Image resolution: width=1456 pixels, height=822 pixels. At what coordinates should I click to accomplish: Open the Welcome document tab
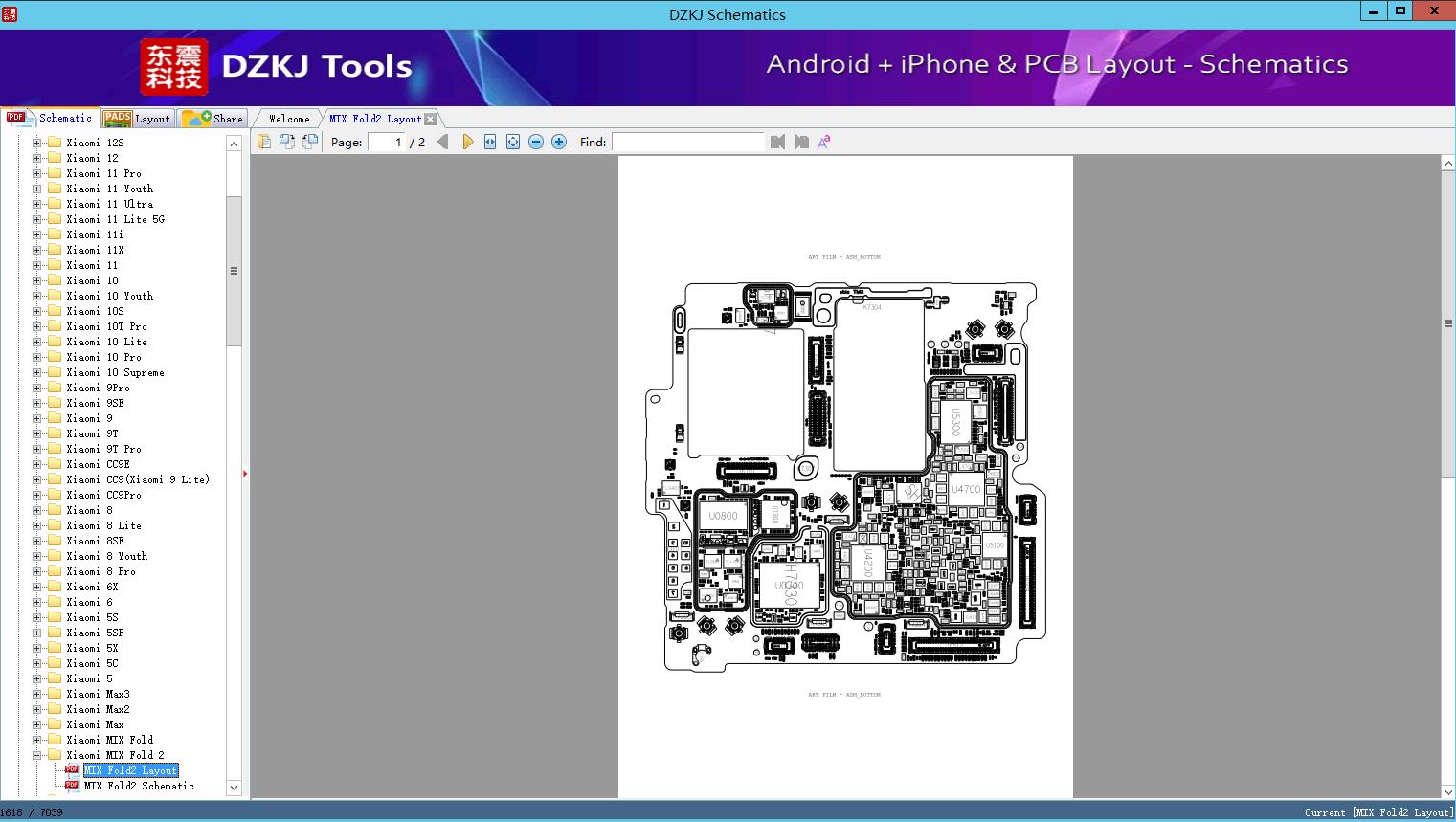tap(288, 119)
